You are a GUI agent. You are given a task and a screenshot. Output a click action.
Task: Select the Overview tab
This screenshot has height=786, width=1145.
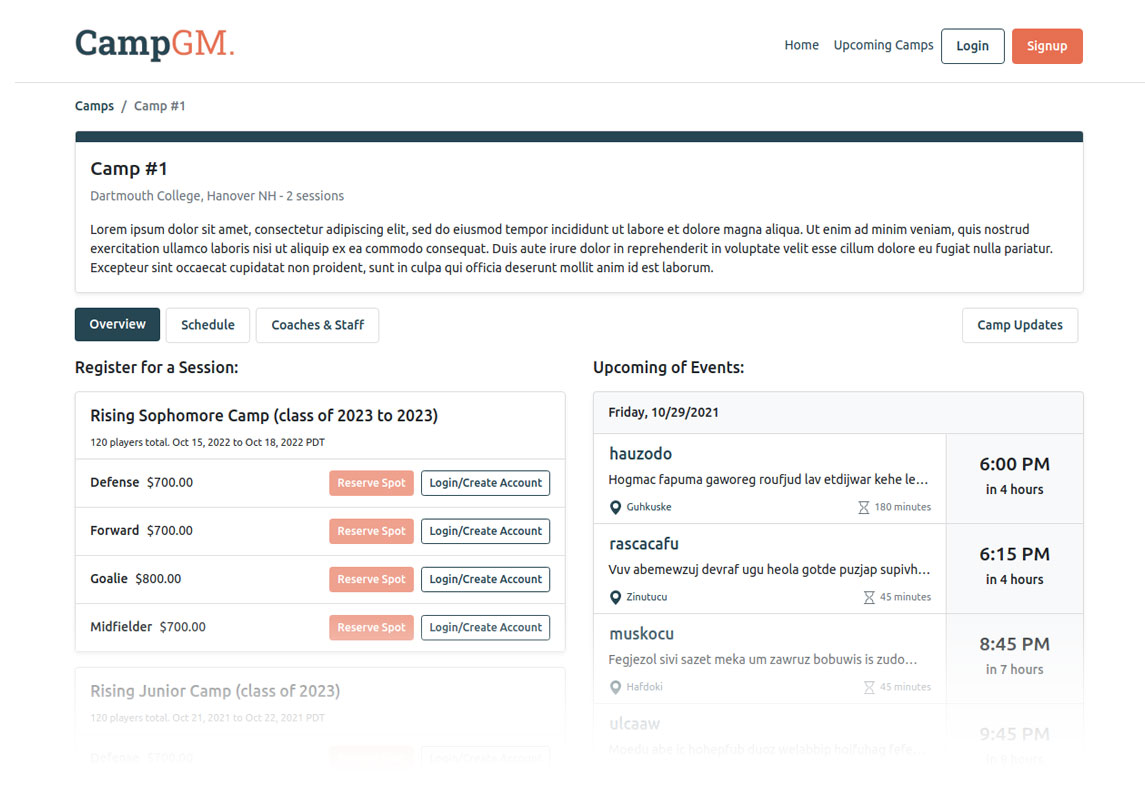click(x=117, y=324)
